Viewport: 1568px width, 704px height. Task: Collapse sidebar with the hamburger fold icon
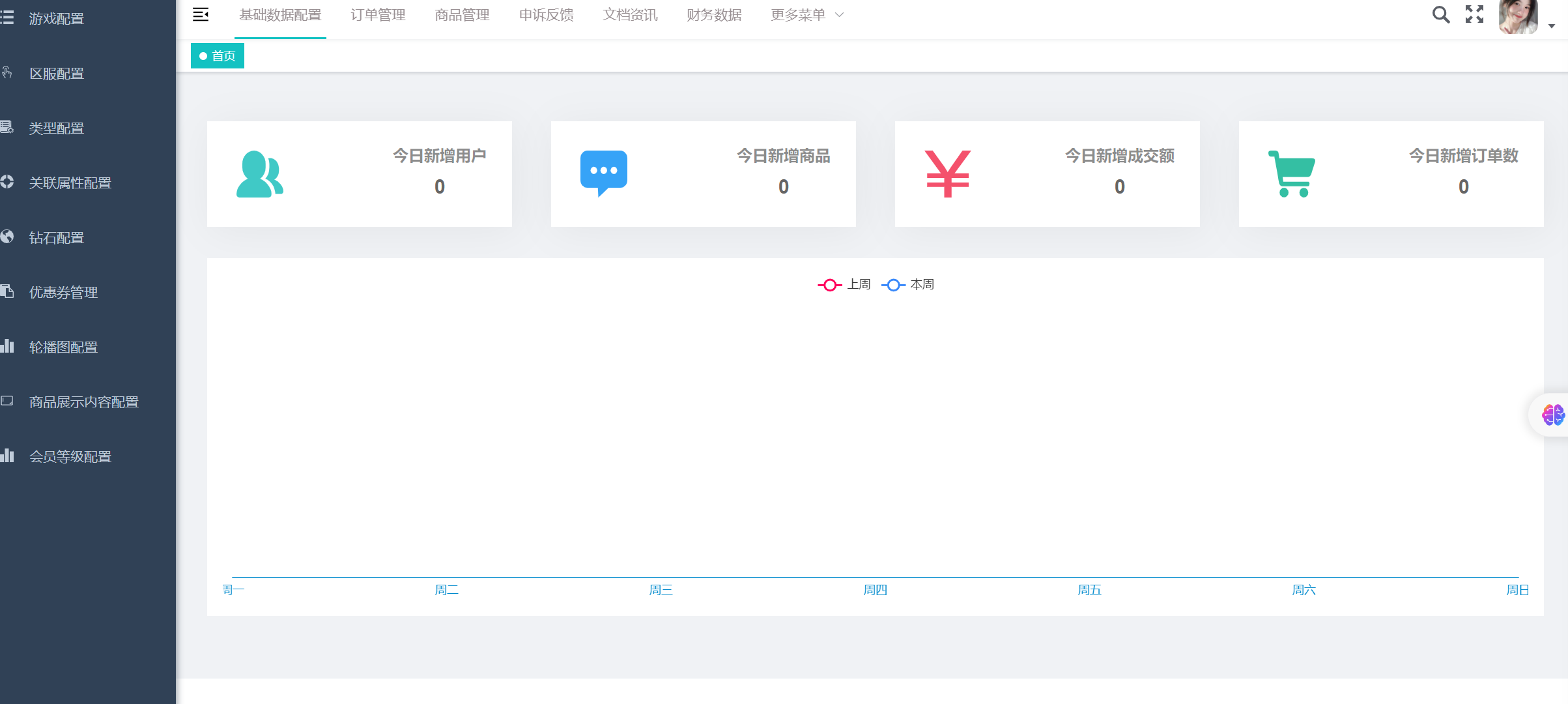pos(201,14)
